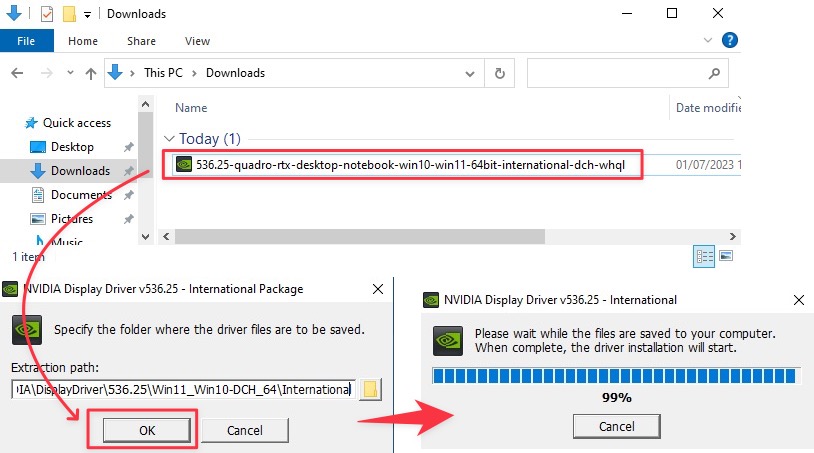814x453 pixels.
Task: Click the Back navigation arrow
Action: click(x=17, y=73)
